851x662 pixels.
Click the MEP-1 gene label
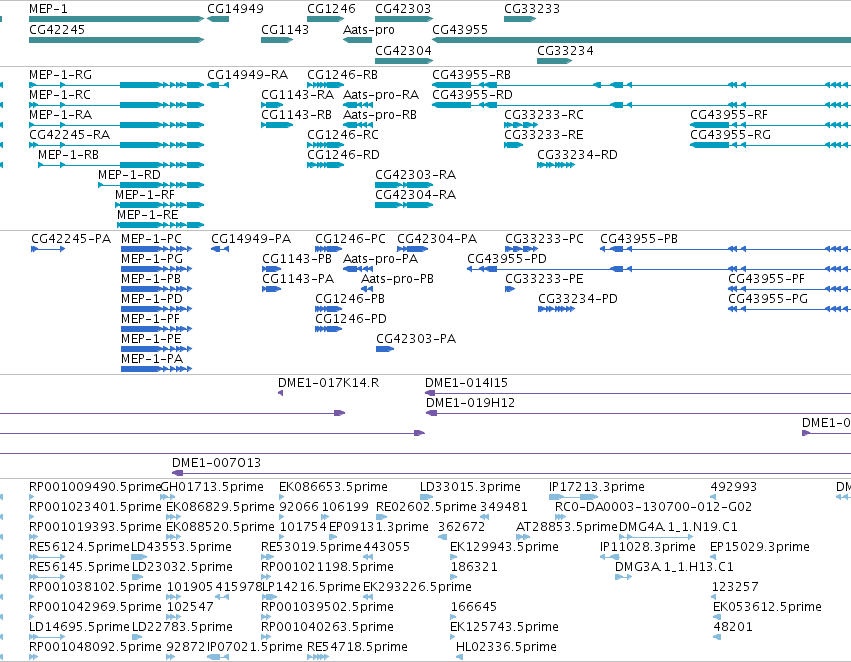tap(48, 9)
